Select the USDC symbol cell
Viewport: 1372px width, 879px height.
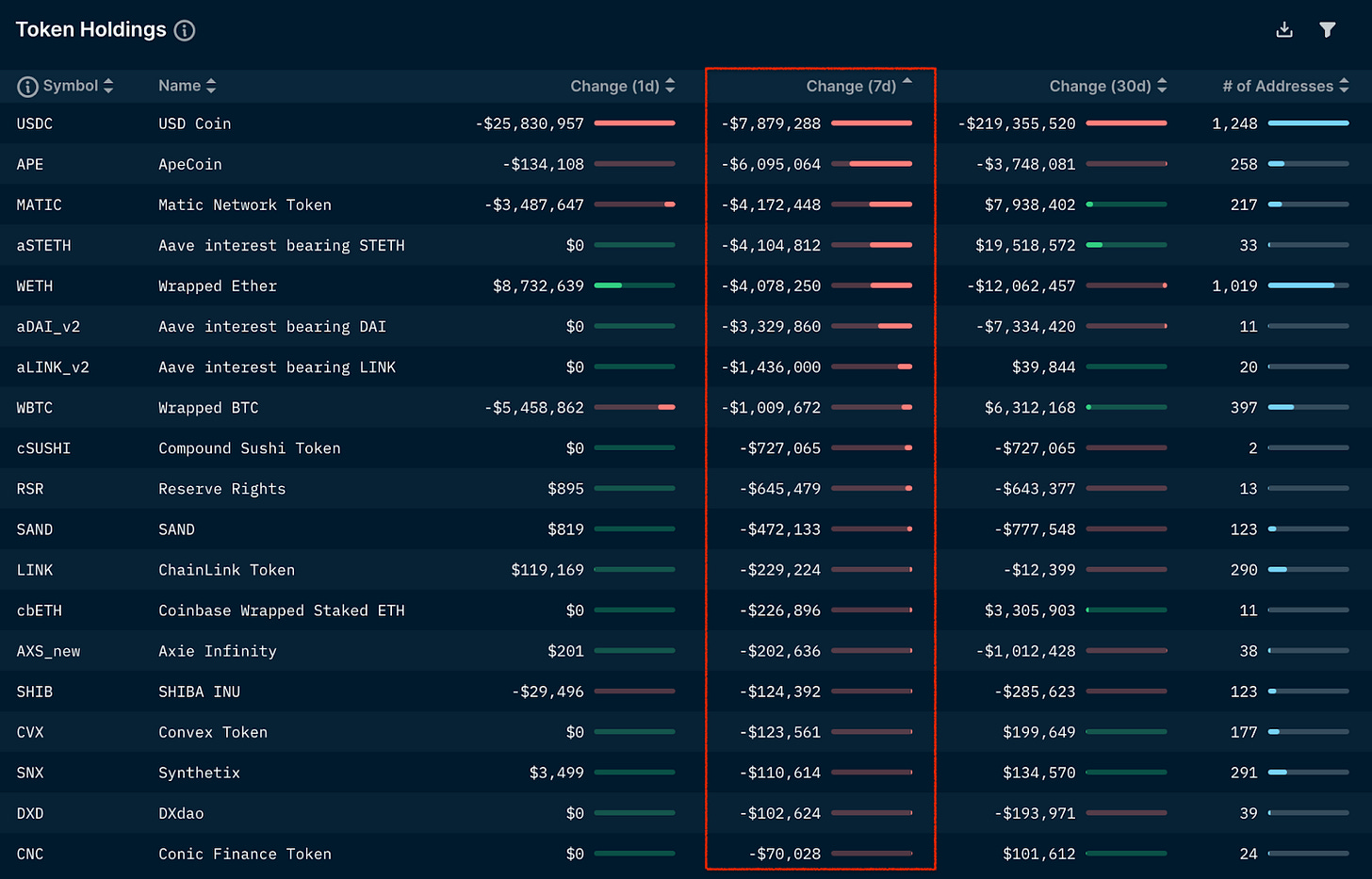35,123
